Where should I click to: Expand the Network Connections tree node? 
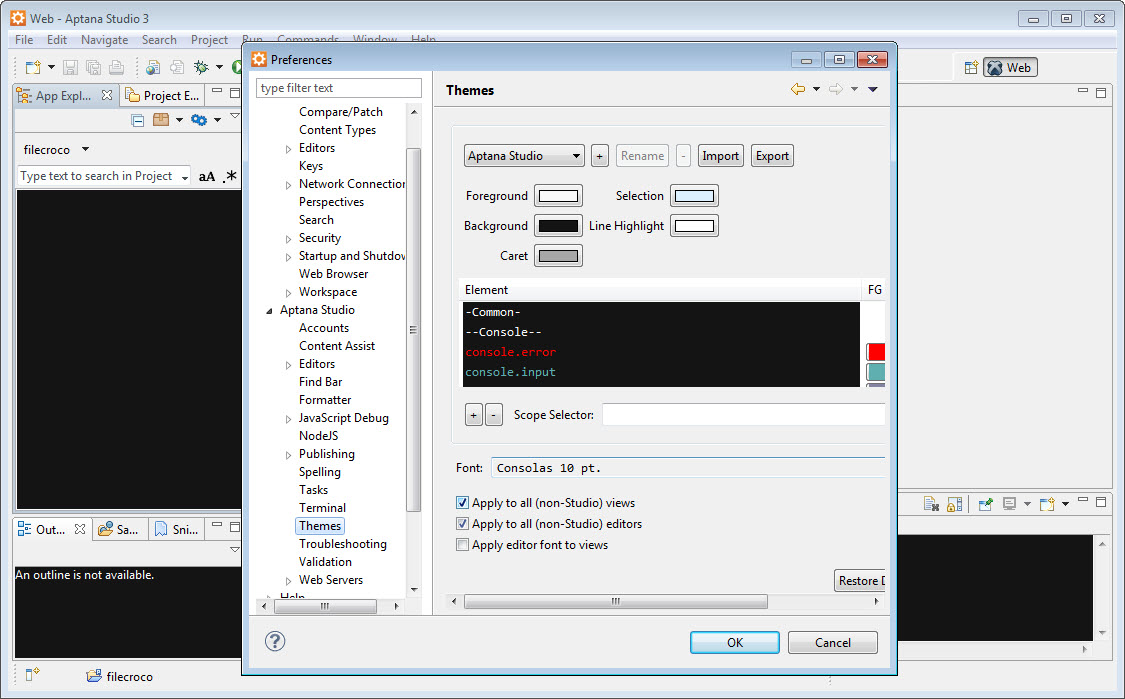click(x=288, y=184)
